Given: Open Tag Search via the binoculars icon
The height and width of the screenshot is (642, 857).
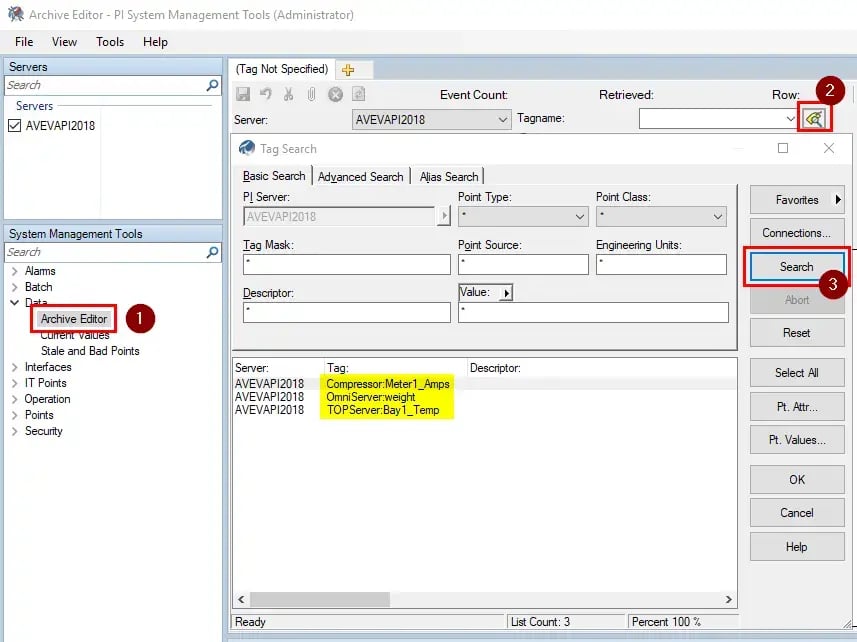Looking at the screenshot, I should tap(815, 118).
